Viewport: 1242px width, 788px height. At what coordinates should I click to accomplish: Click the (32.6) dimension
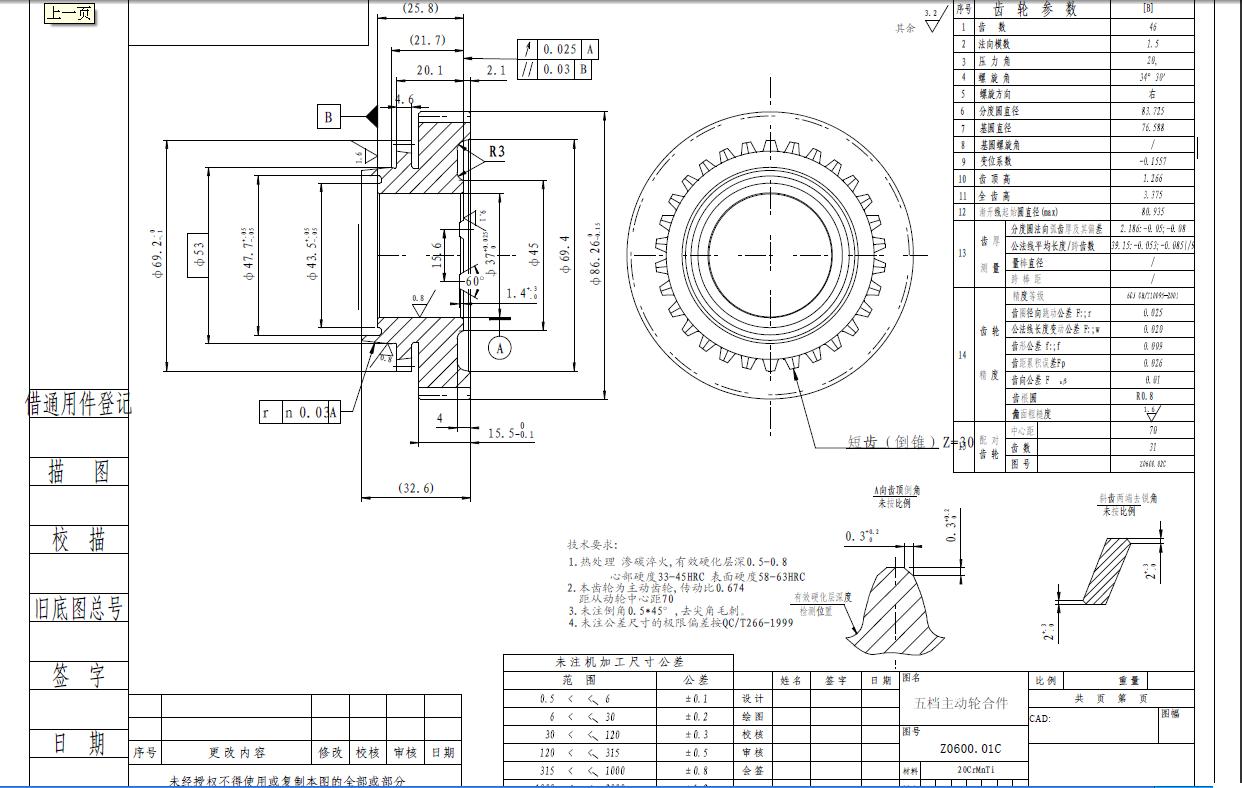[416, 488]
